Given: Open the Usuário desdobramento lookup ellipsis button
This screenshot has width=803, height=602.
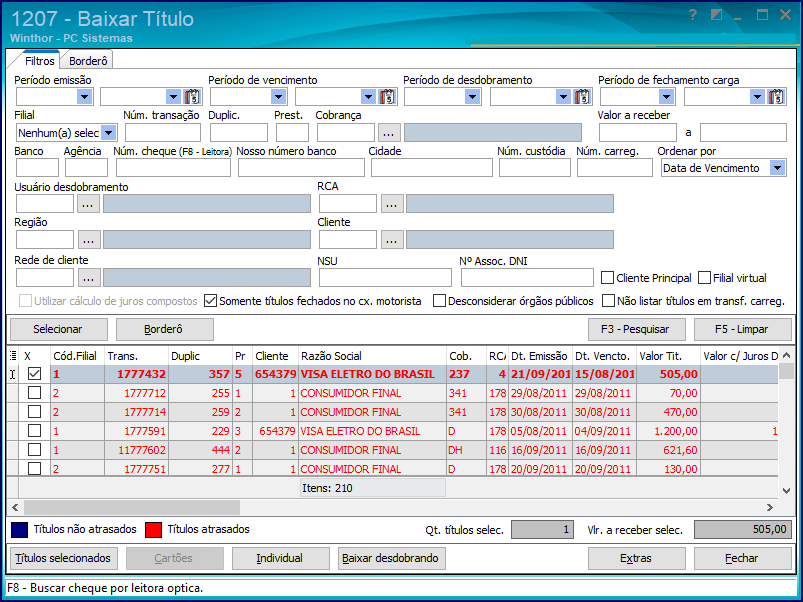Looking at the screenshot, I should coord(88,204).
